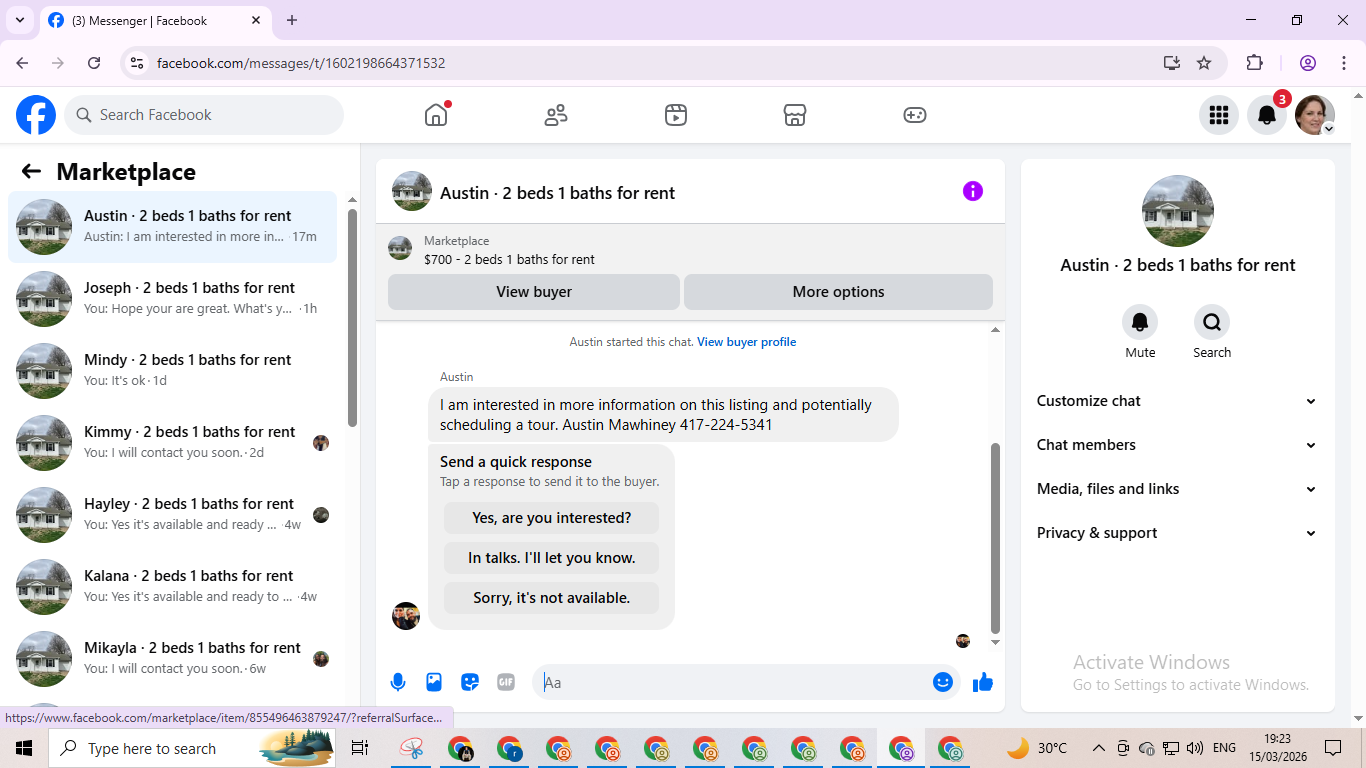1366x768 pixels.
Task: Mute this conversation with the bell icon
Action: tap(1140, 322)
